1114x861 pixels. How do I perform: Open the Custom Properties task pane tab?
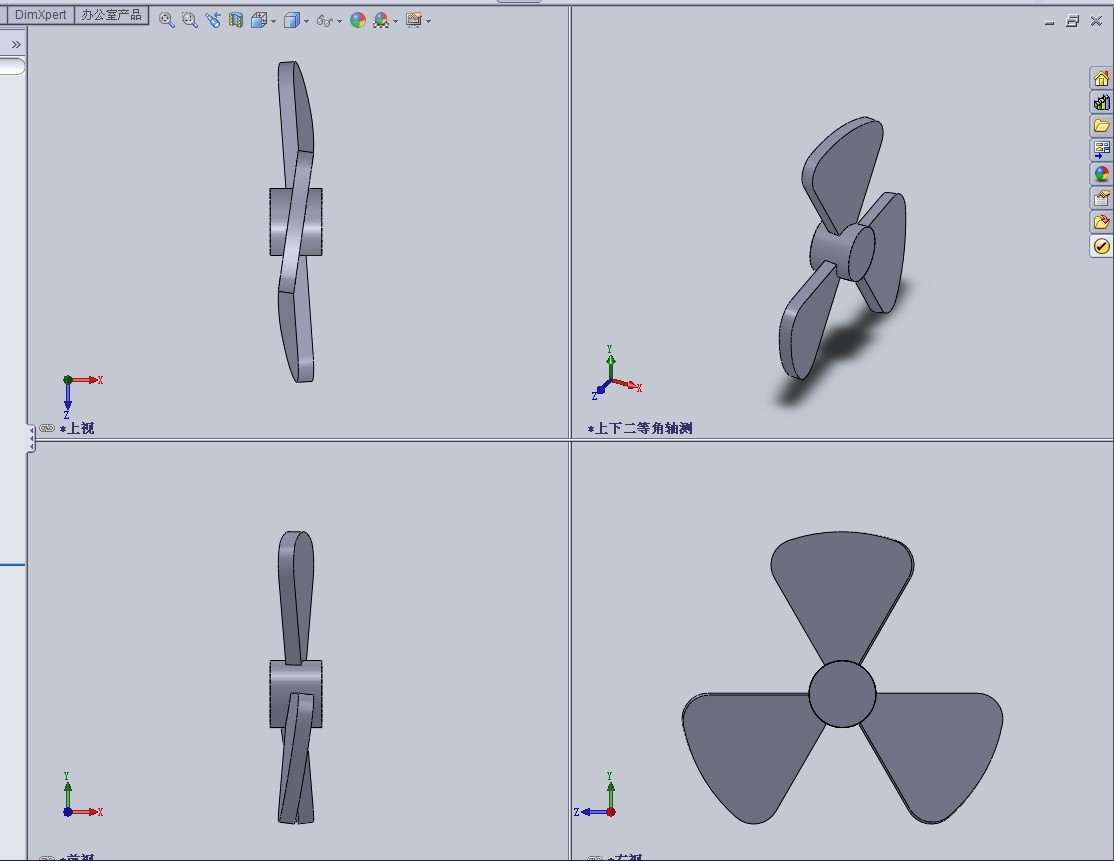point(1101,198)
